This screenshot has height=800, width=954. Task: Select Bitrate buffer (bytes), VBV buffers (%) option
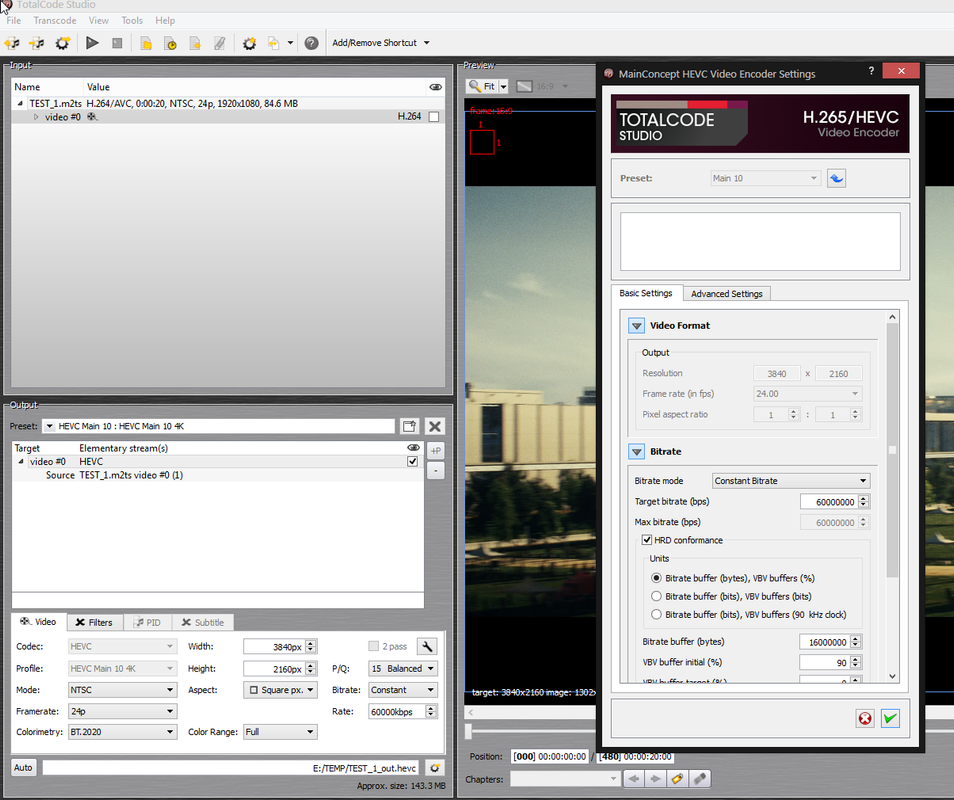(656, 578)
